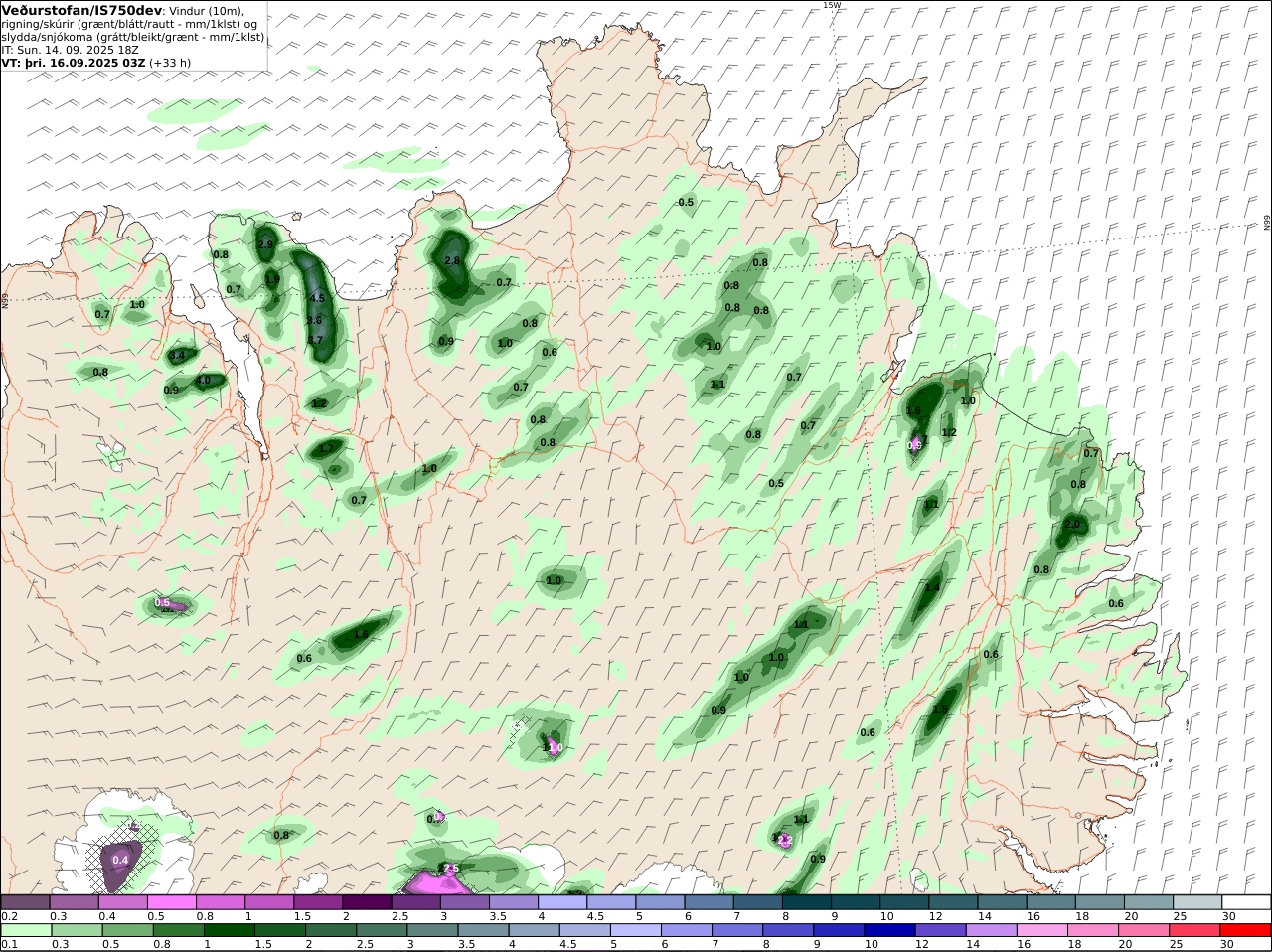
Task: Click the rigning/skúrir legend description line
Action: [131, 23]
